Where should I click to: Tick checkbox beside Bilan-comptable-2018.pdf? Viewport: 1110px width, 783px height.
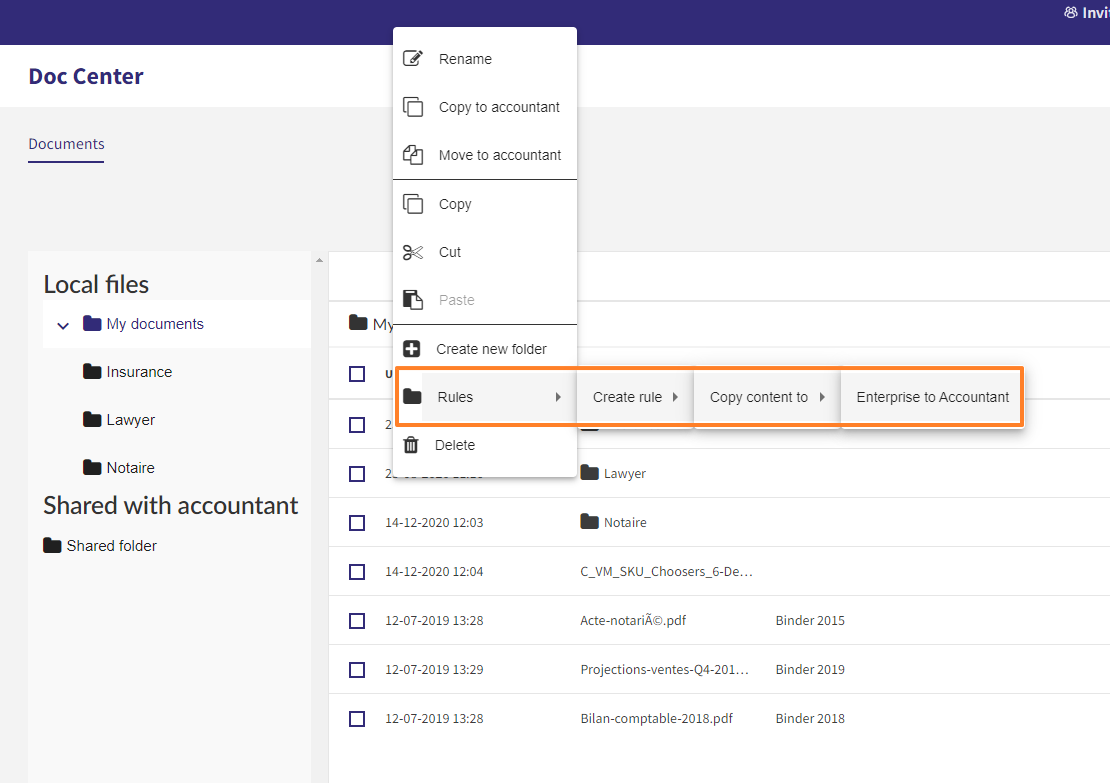click(357, 719)
